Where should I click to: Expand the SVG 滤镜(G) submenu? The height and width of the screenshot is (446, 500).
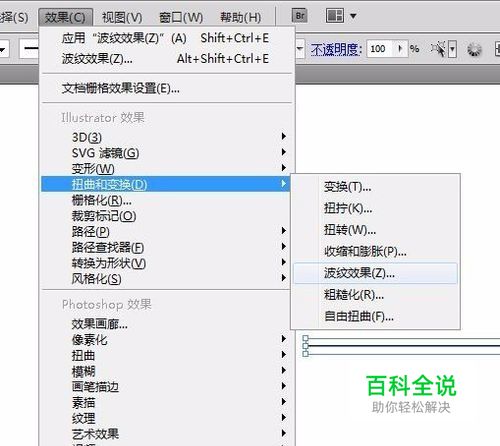166,153
